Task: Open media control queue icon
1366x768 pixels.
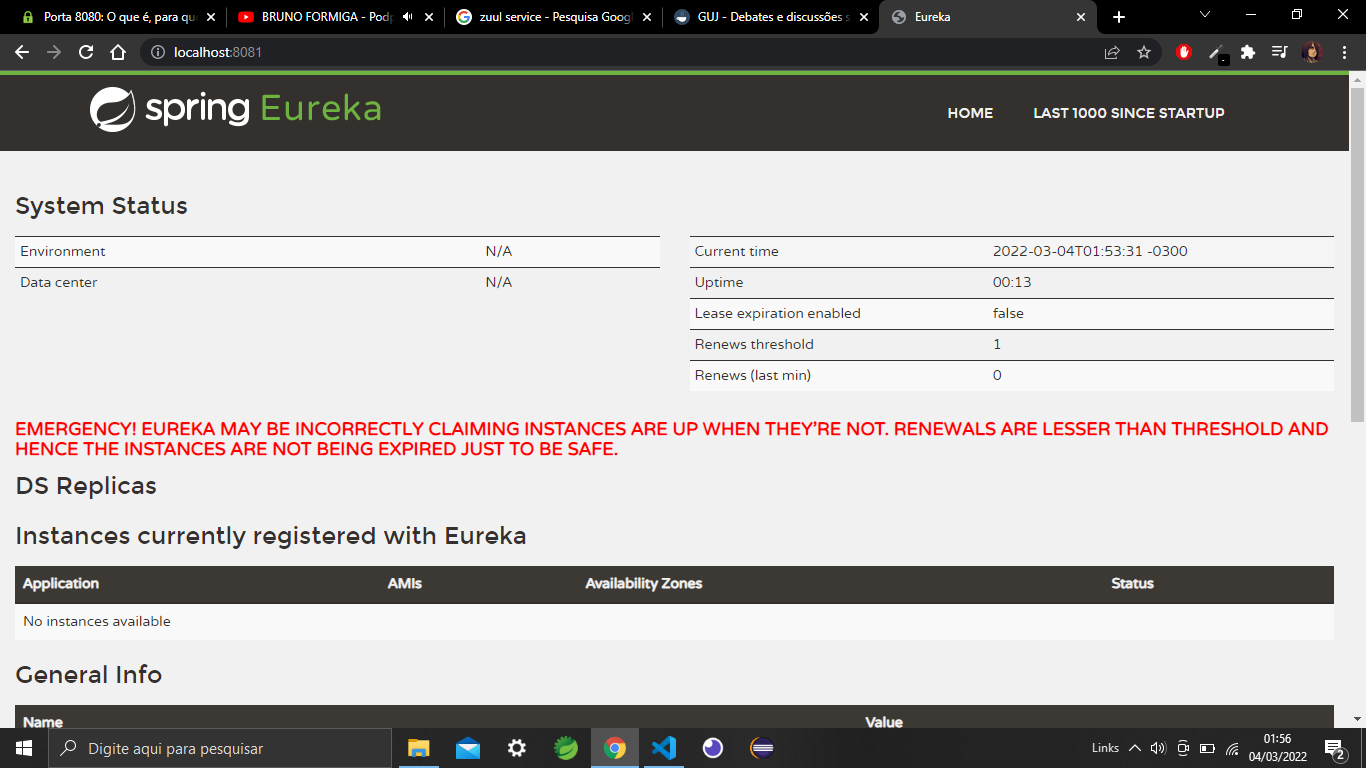Action: click(1280, 52)
